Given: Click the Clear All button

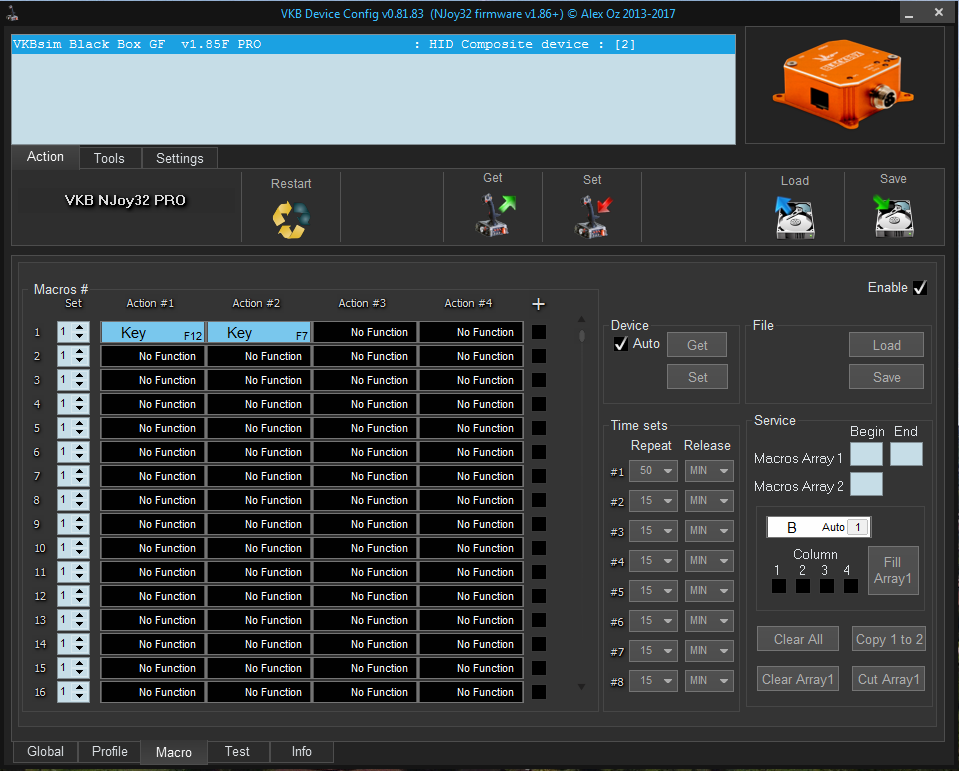Looking at the screenshot, I should click(798, 639).
